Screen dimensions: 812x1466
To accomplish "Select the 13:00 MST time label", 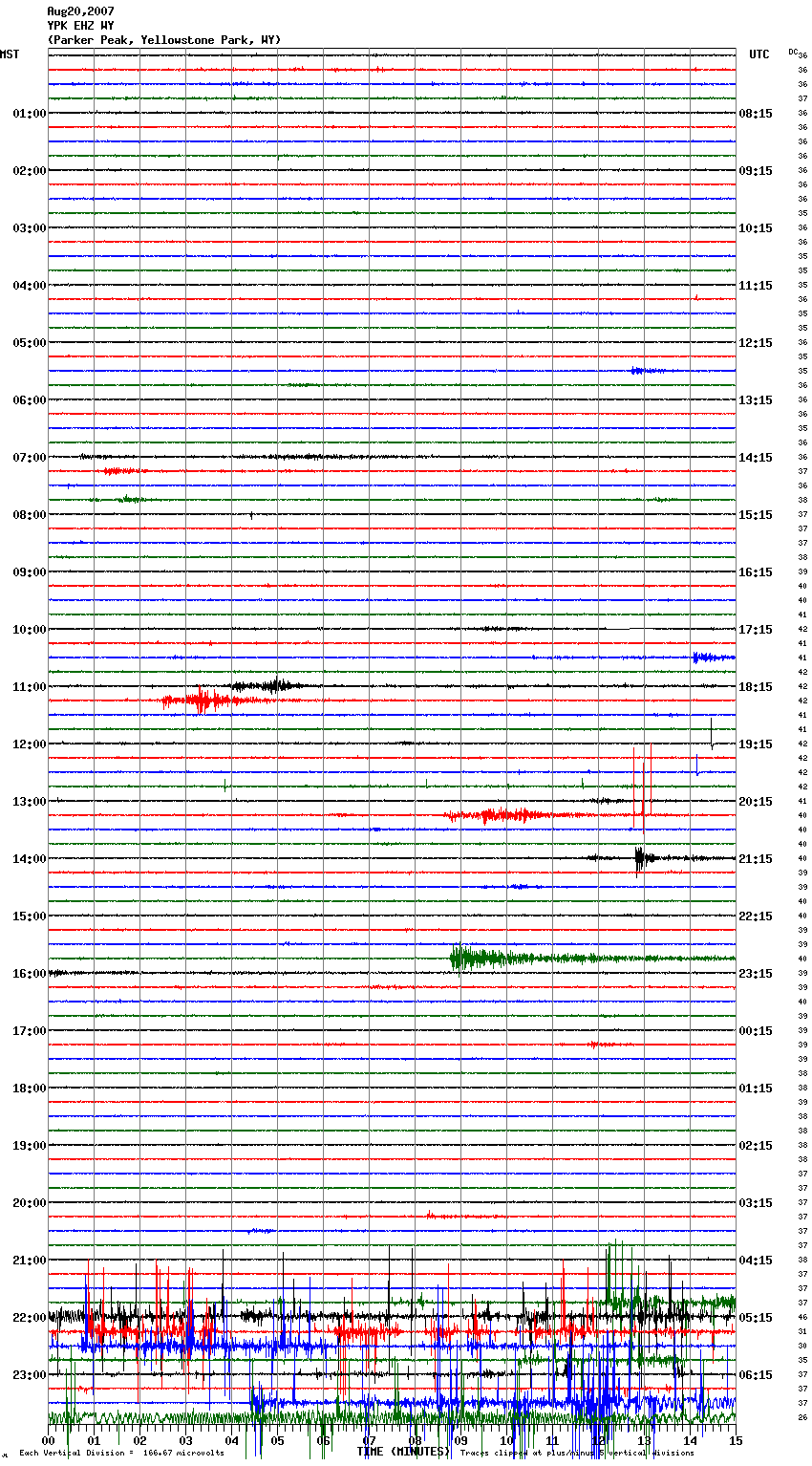I will 30,802.
